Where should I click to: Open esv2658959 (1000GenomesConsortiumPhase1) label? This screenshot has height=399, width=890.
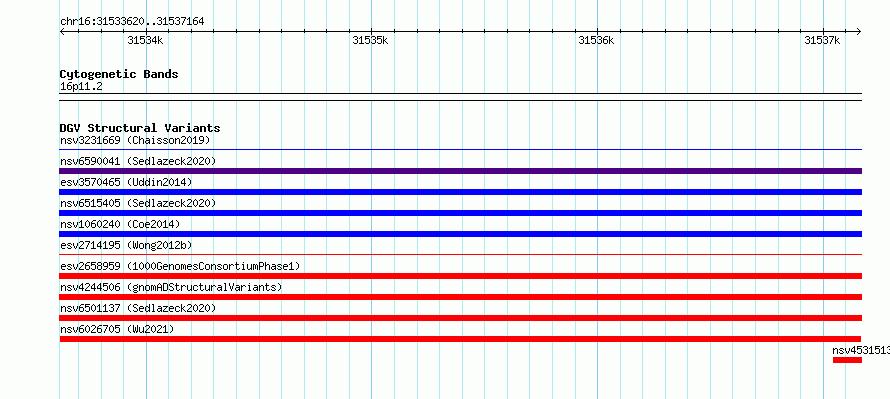180,266
